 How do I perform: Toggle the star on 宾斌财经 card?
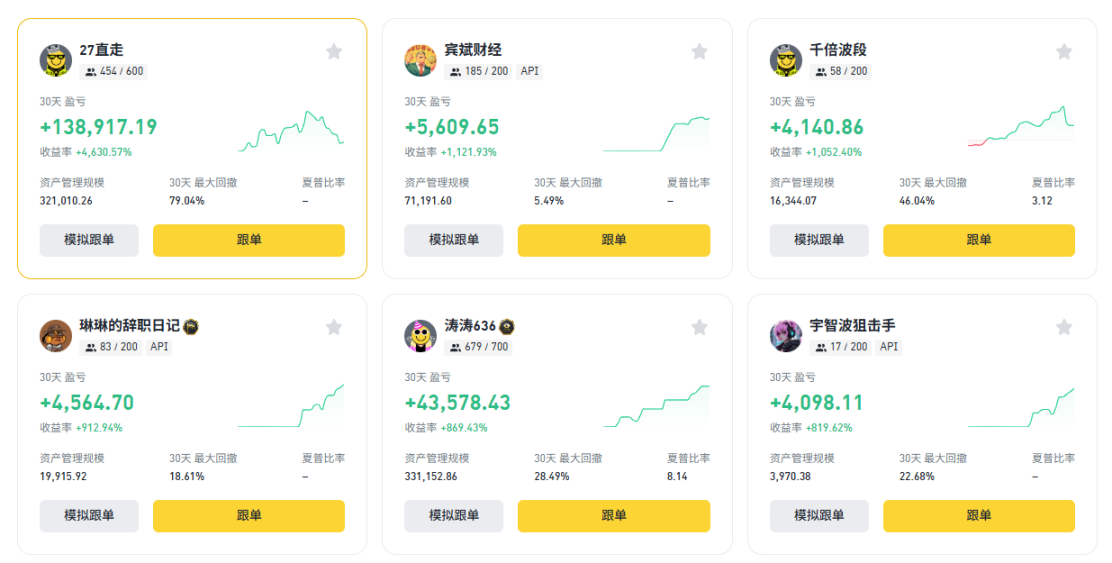(699, 51)
